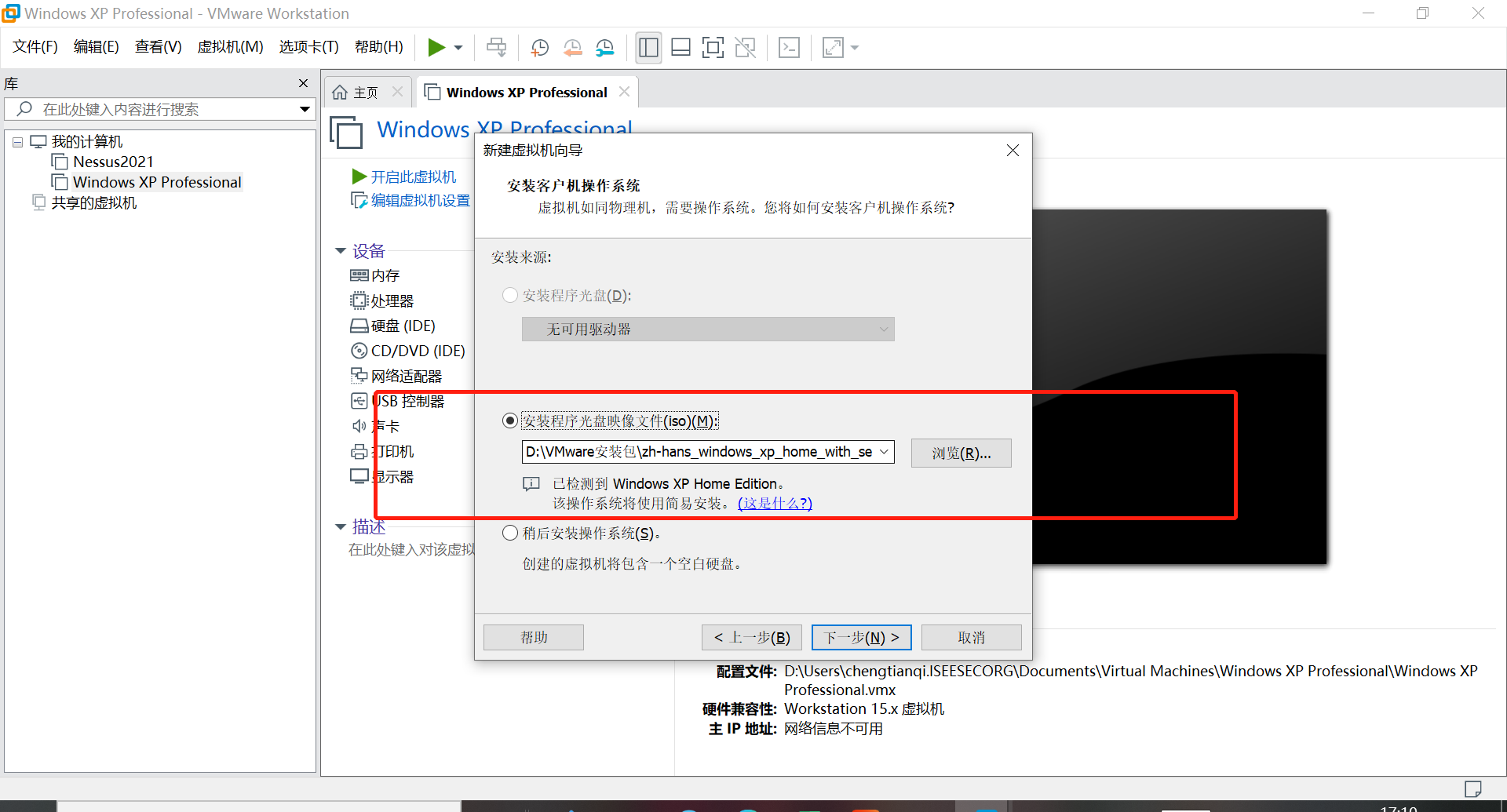Open the 选项卡(T) menu
1507x812 pixels.
pos(308,47)
